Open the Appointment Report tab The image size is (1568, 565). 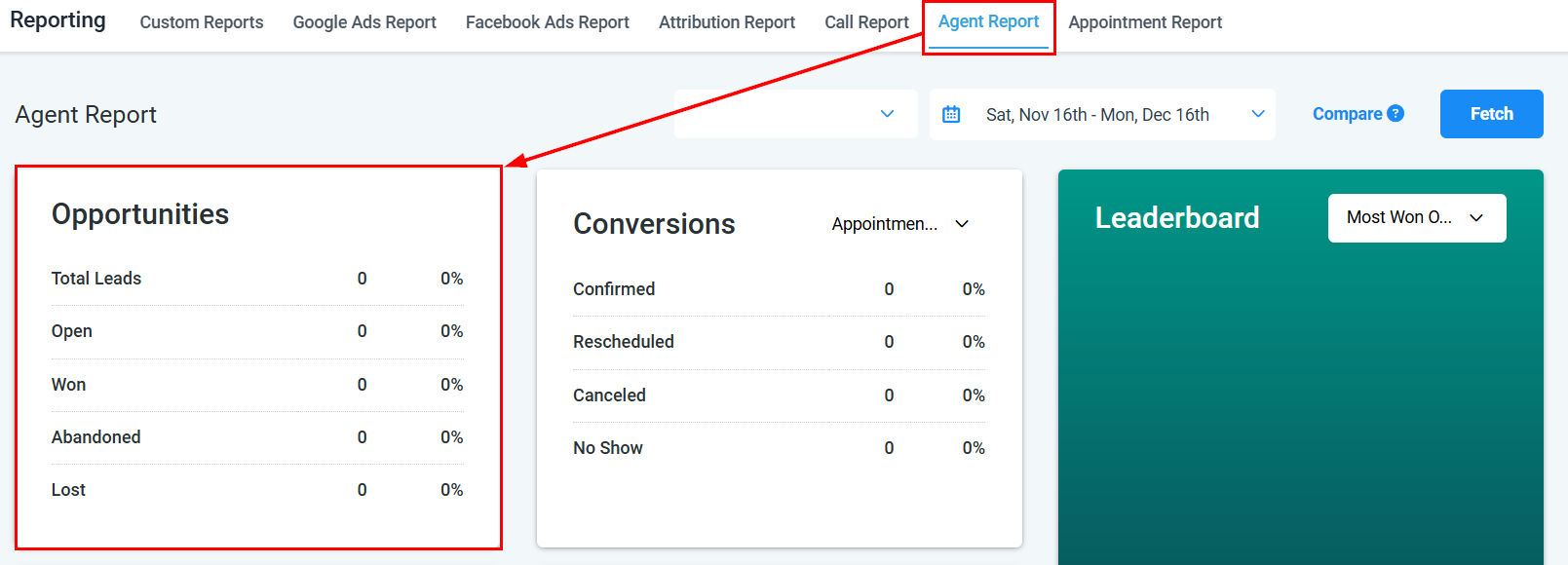pos(1145,22)
